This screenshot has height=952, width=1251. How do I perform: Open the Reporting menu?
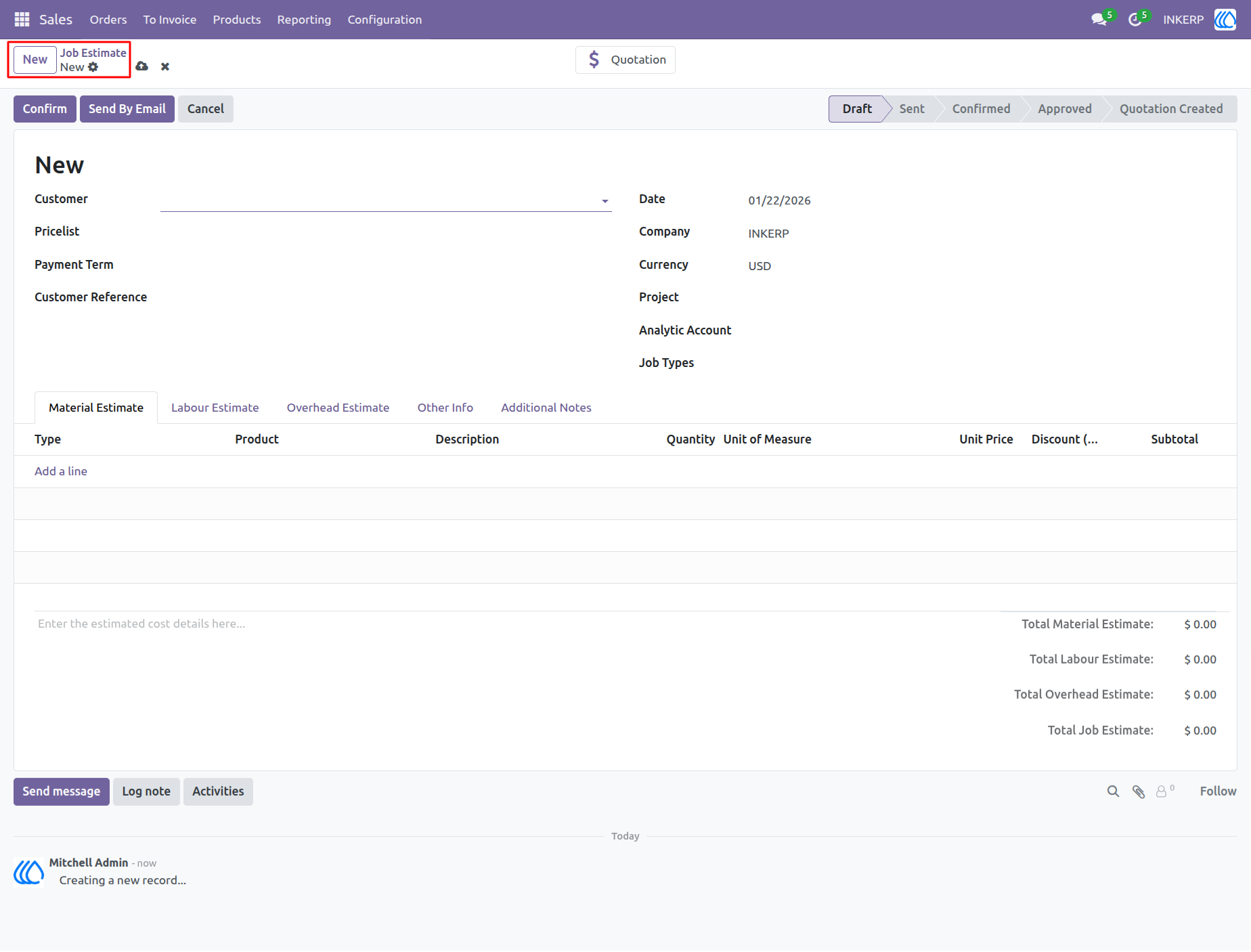(x=304, y=20)
